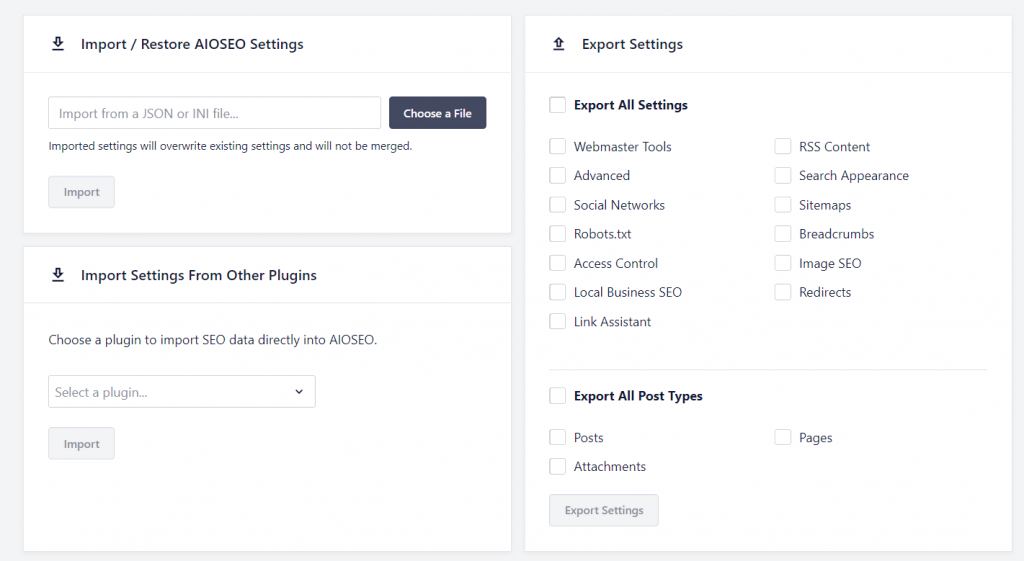Click the Choose a File button
1024x561 pixels.
437,113
